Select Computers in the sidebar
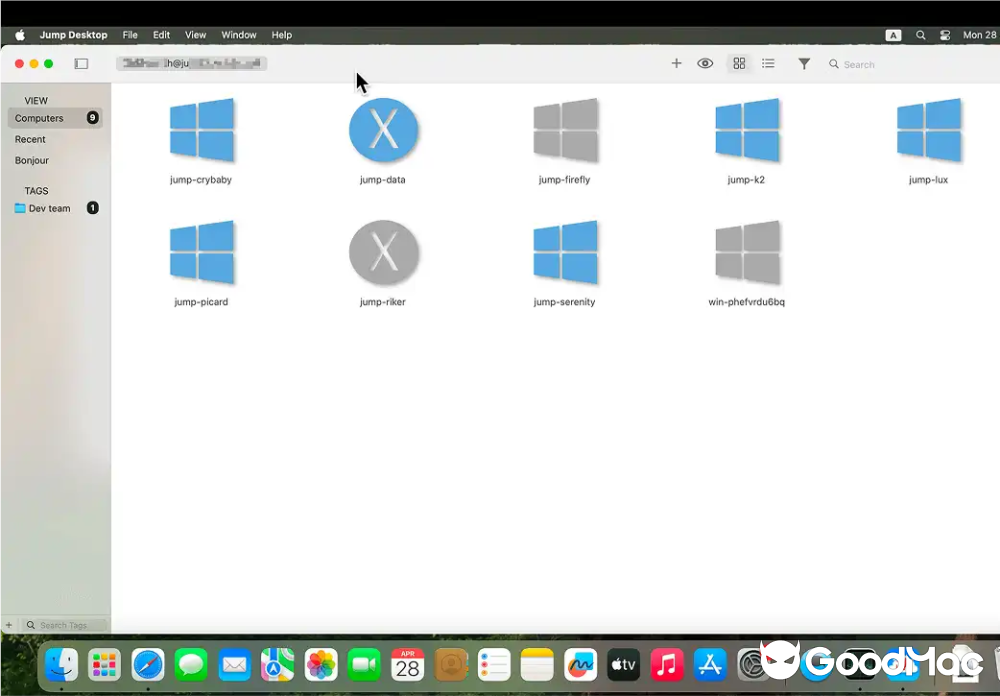The image size is (1000, 696). tap(55, 118)
